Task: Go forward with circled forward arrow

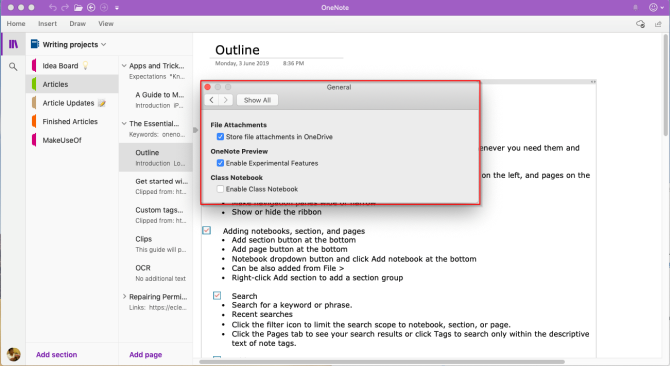Action: 104,7
